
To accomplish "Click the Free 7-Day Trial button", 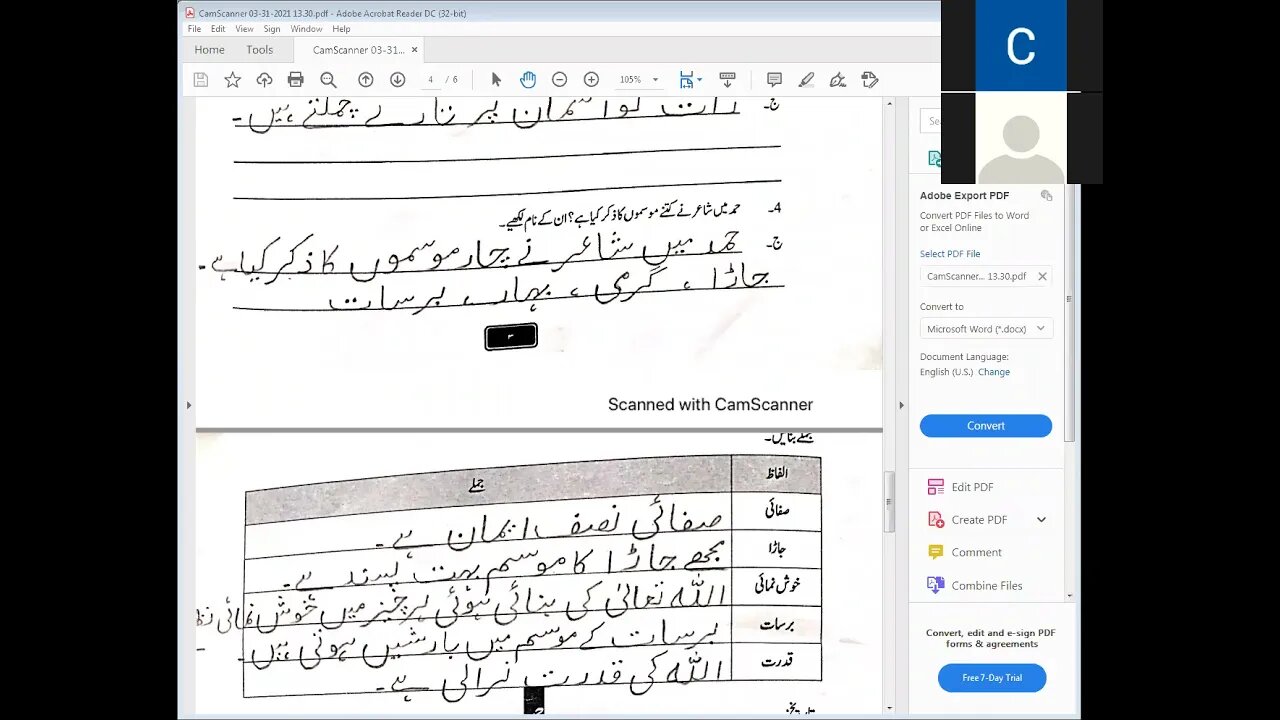I will tap(992, 678).
